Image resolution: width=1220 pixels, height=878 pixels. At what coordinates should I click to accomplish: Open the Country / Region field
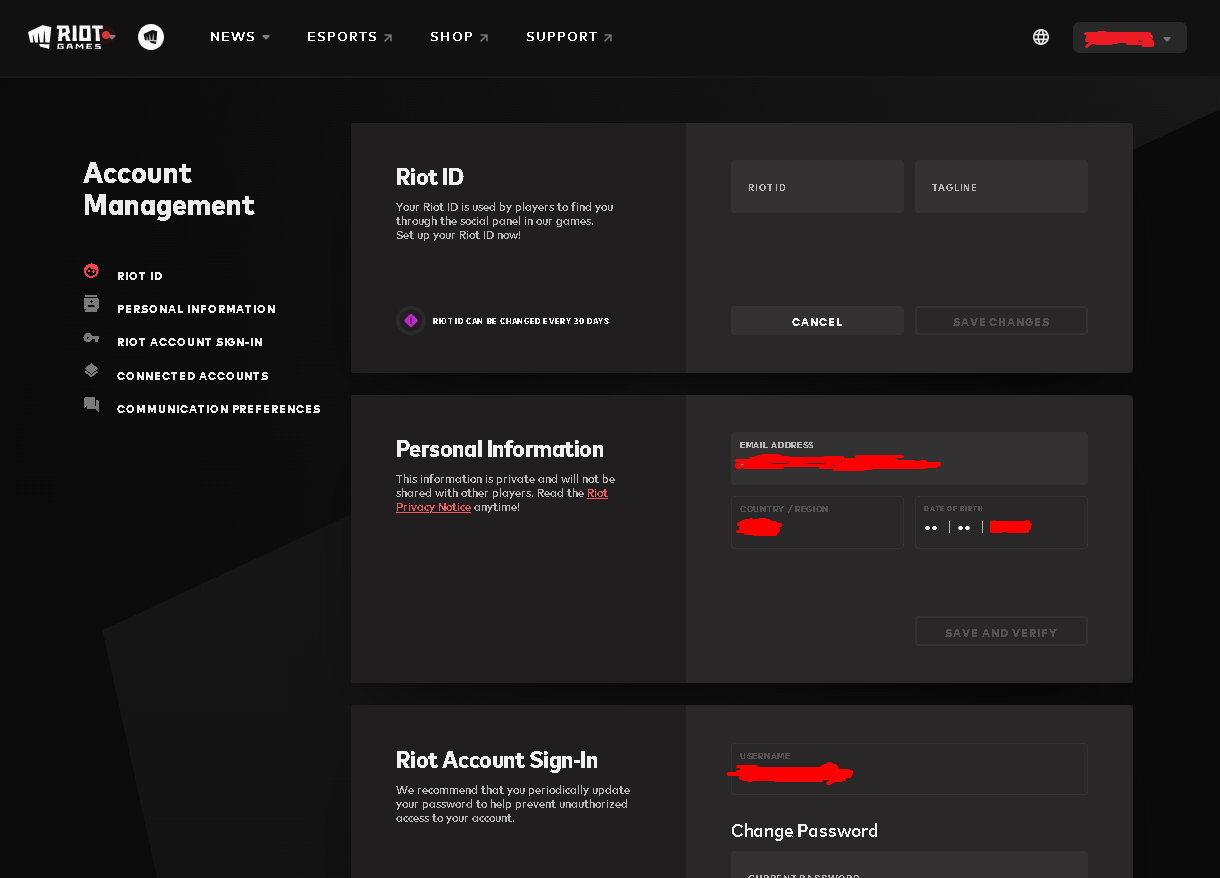817,522
